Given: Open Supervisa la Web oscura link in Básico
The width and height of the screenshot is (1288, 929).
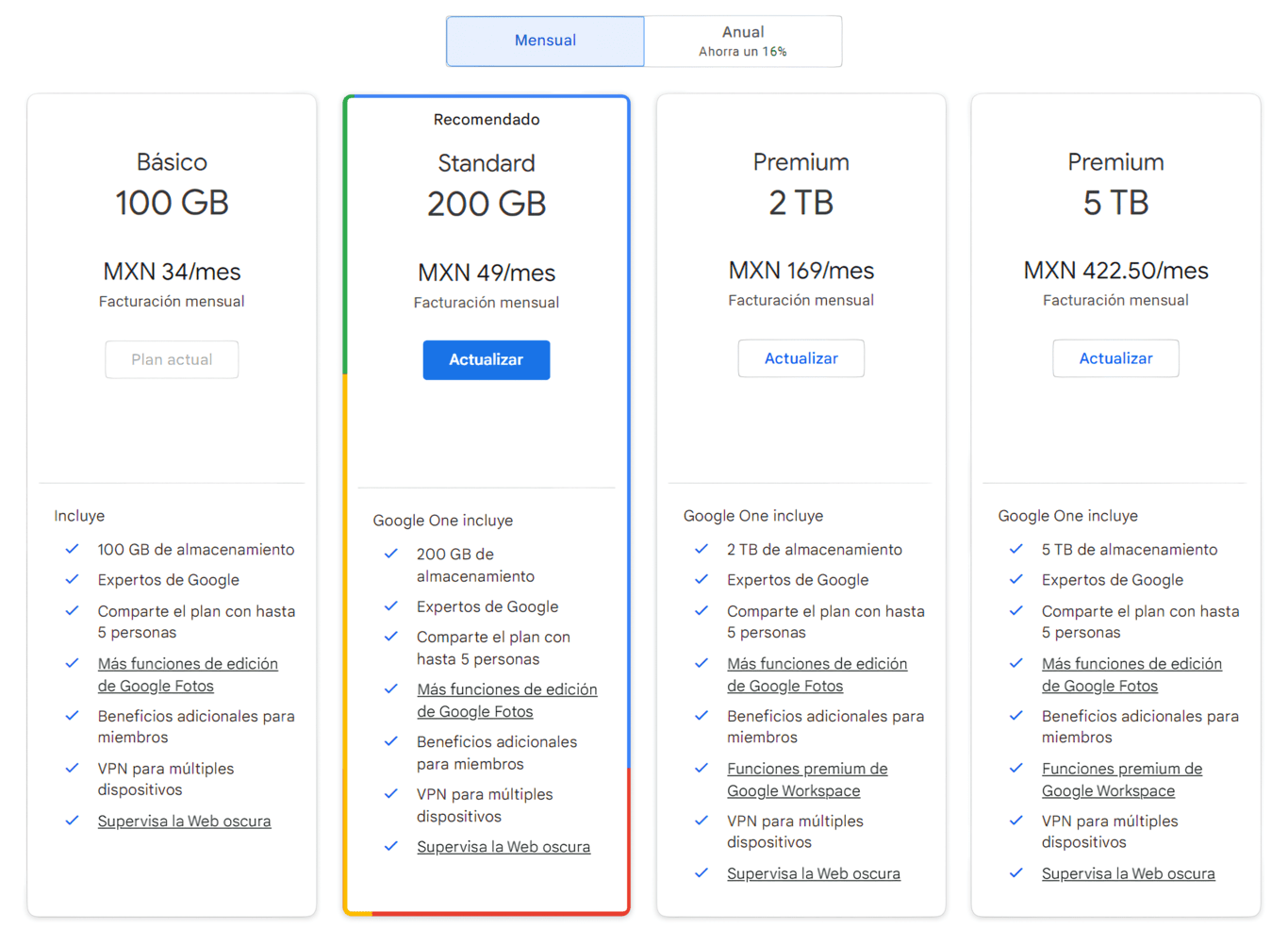Looking at the screenshot, I should pos(184,821).
